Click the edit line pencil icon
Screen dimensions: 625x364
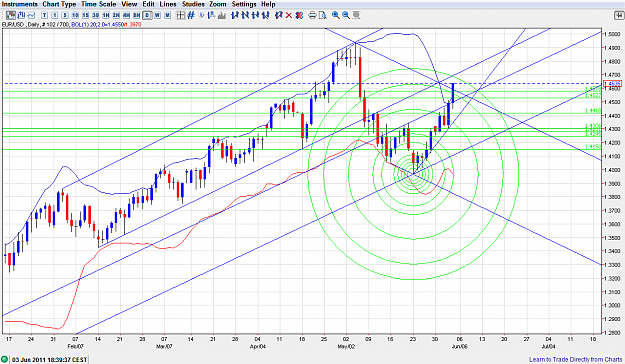[279, 15]
